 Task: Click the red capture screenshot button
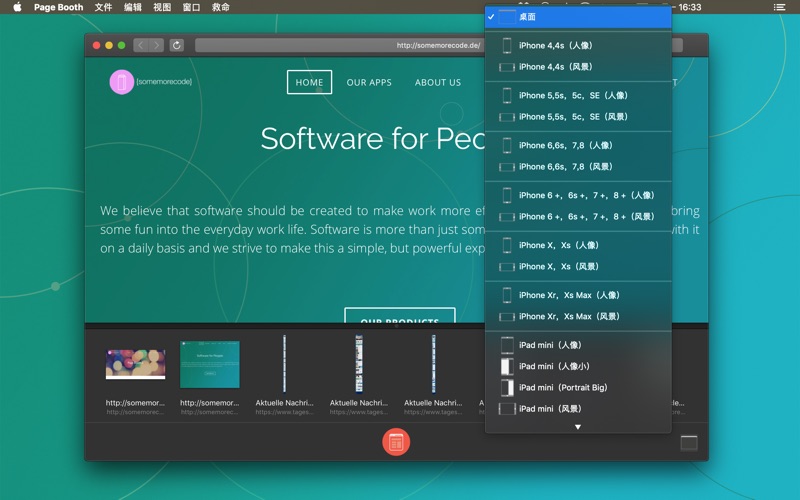396,442
